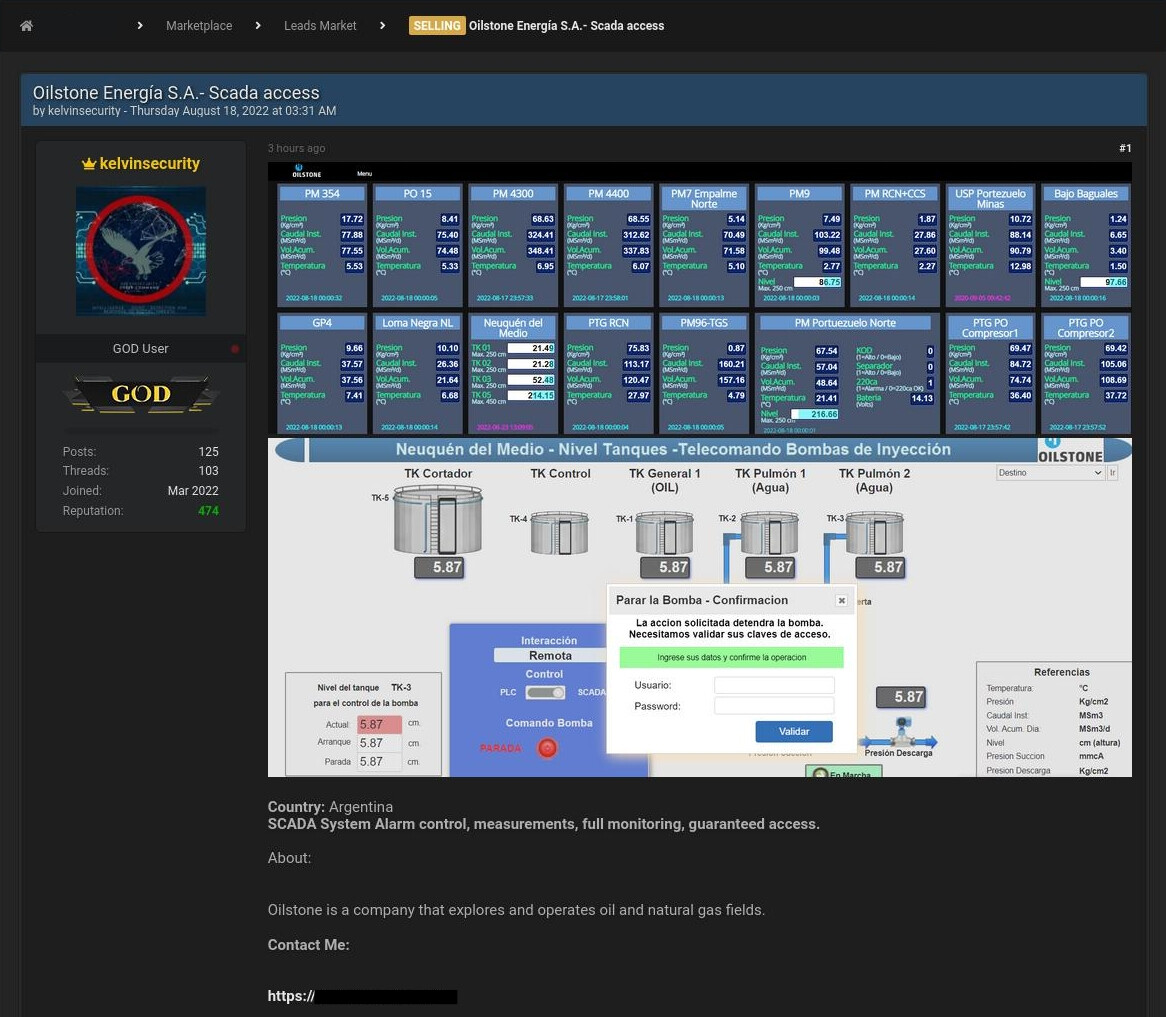Toggle the PLC/SCADA control switch

click(x=545, y=693)
